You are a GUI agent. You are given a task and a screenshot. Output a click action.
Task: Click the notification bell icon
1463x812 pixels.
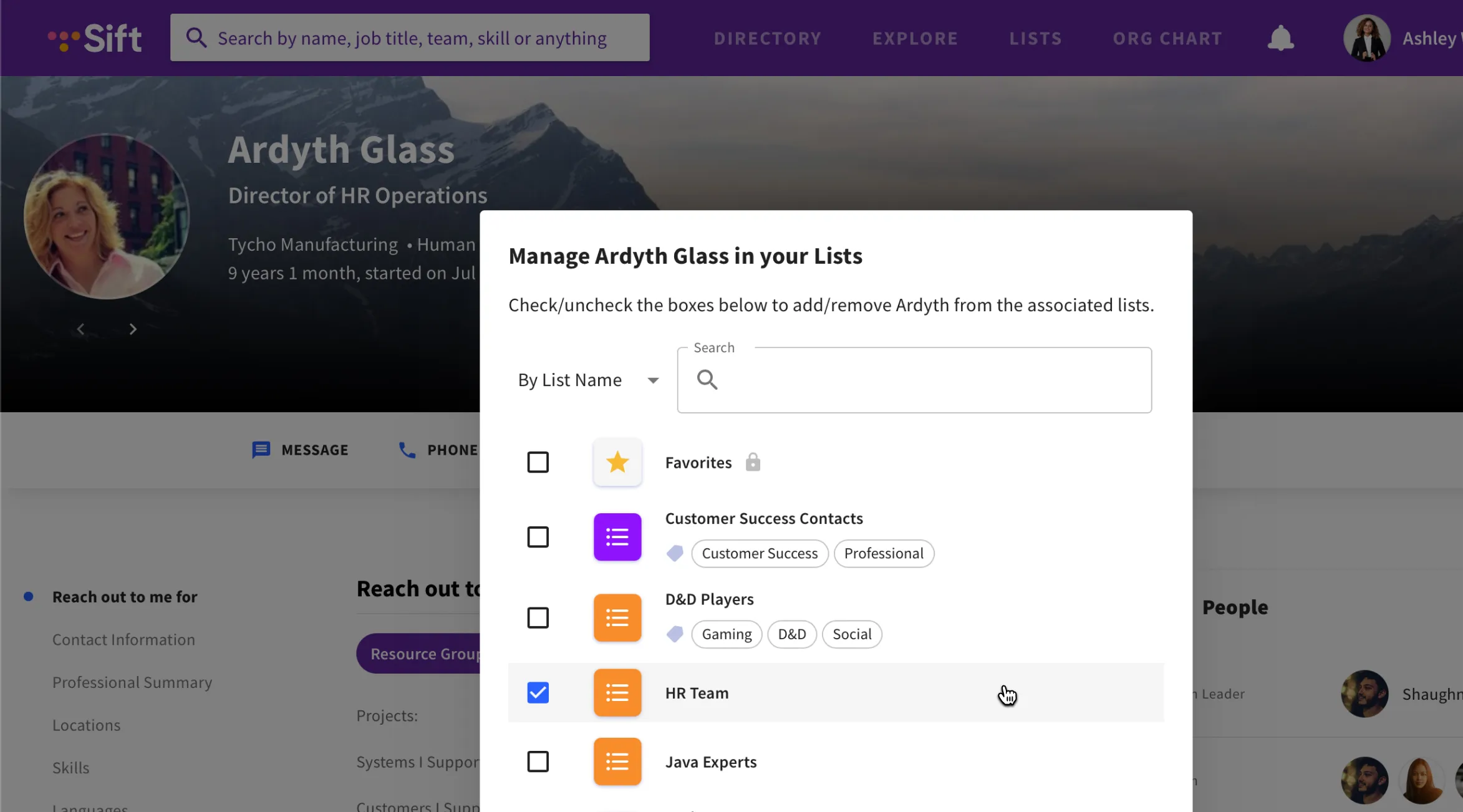[x=1280, y=38]
